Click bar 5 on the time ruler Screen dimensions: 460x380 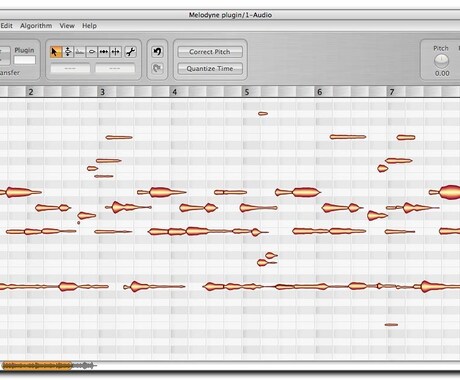[247, 92]
